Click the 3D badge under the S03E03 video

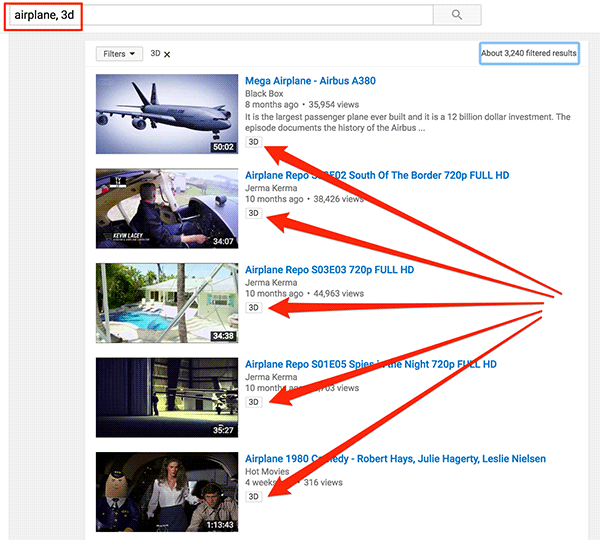(x=254, y=308)
